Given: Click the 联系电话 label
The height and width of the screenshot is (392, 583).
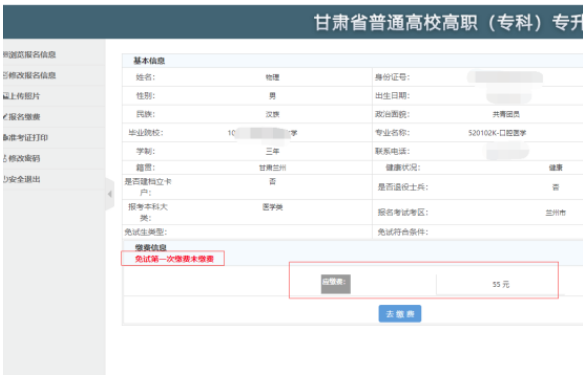Looking at the screenshot, I should [x=392, y=151].
